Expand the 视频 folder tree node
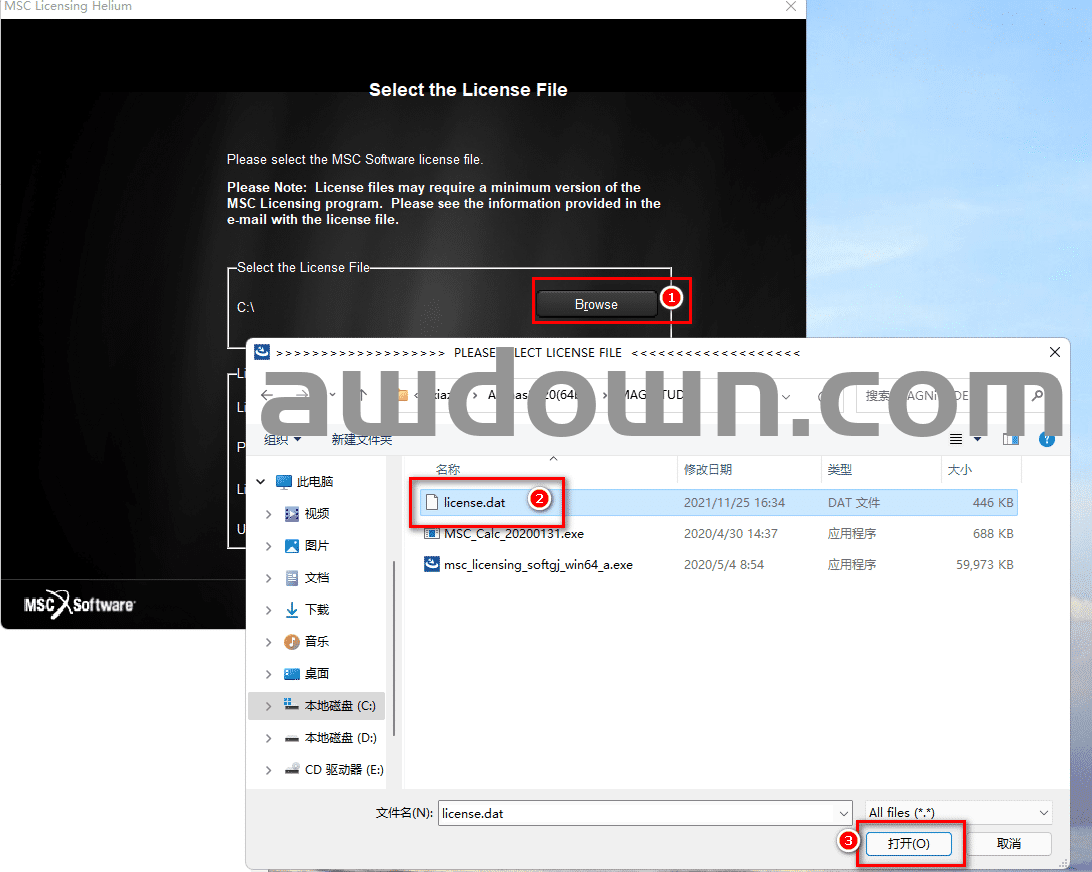 pos(268,514)
